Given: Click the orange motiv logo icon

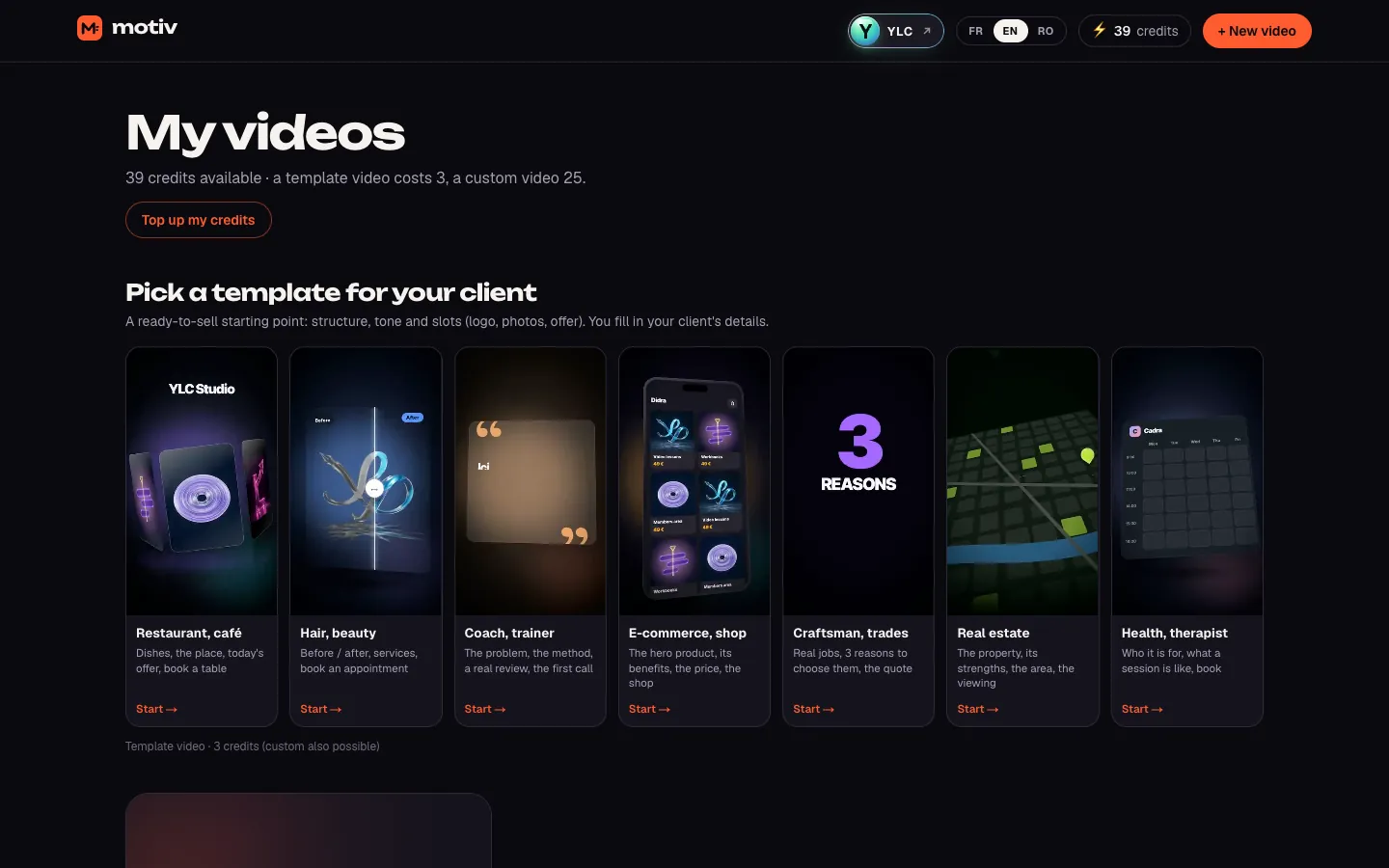Looking at the screenshot, I should click(x=90, y=28).
